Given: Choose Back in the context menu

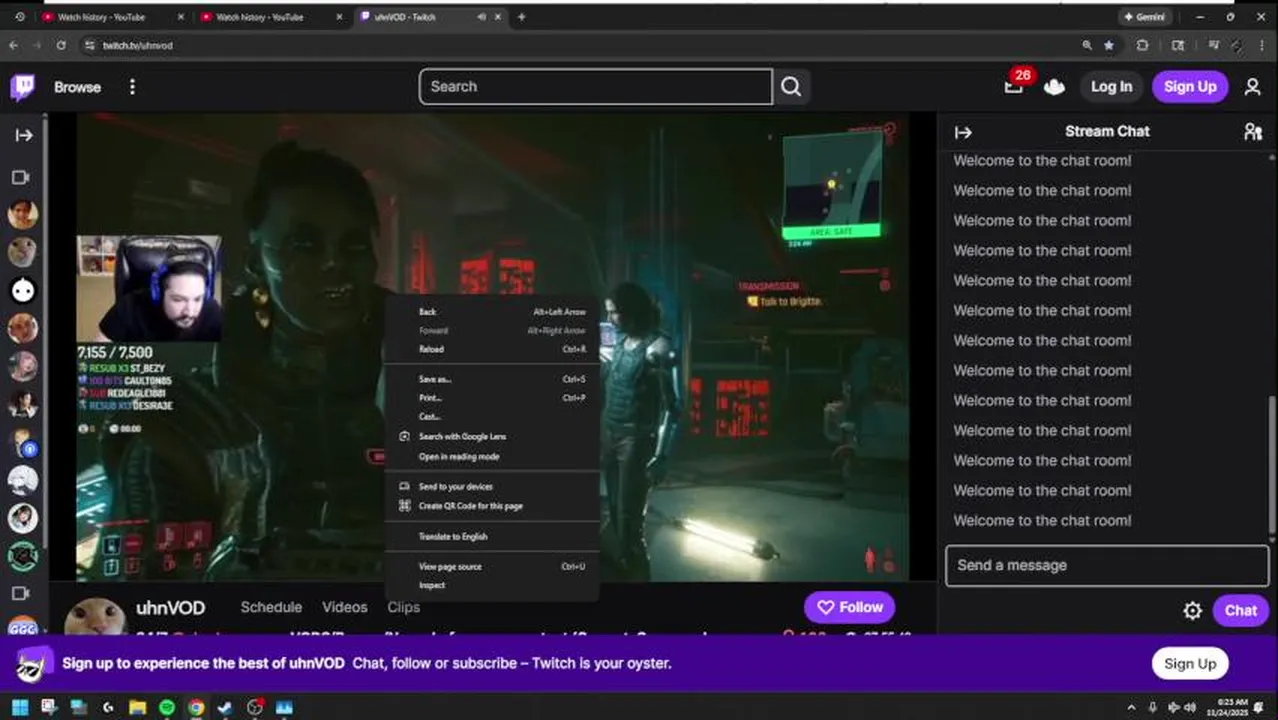Looking at the screenshot, I should pyautogui.click(x=492, y=312).
